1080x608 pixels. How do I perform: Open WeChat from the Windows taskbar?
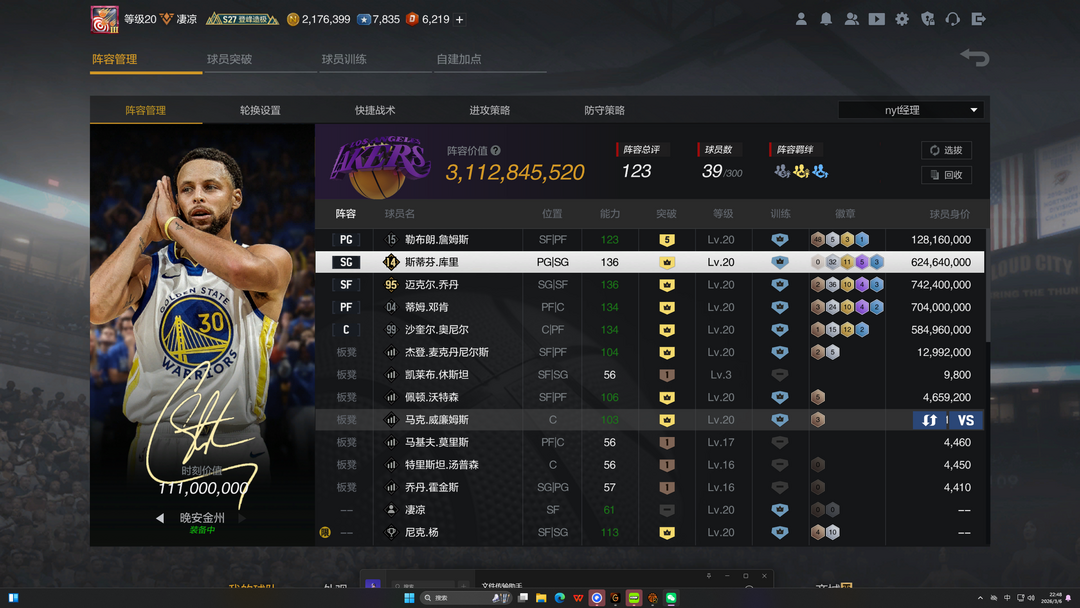pos(671,598)
